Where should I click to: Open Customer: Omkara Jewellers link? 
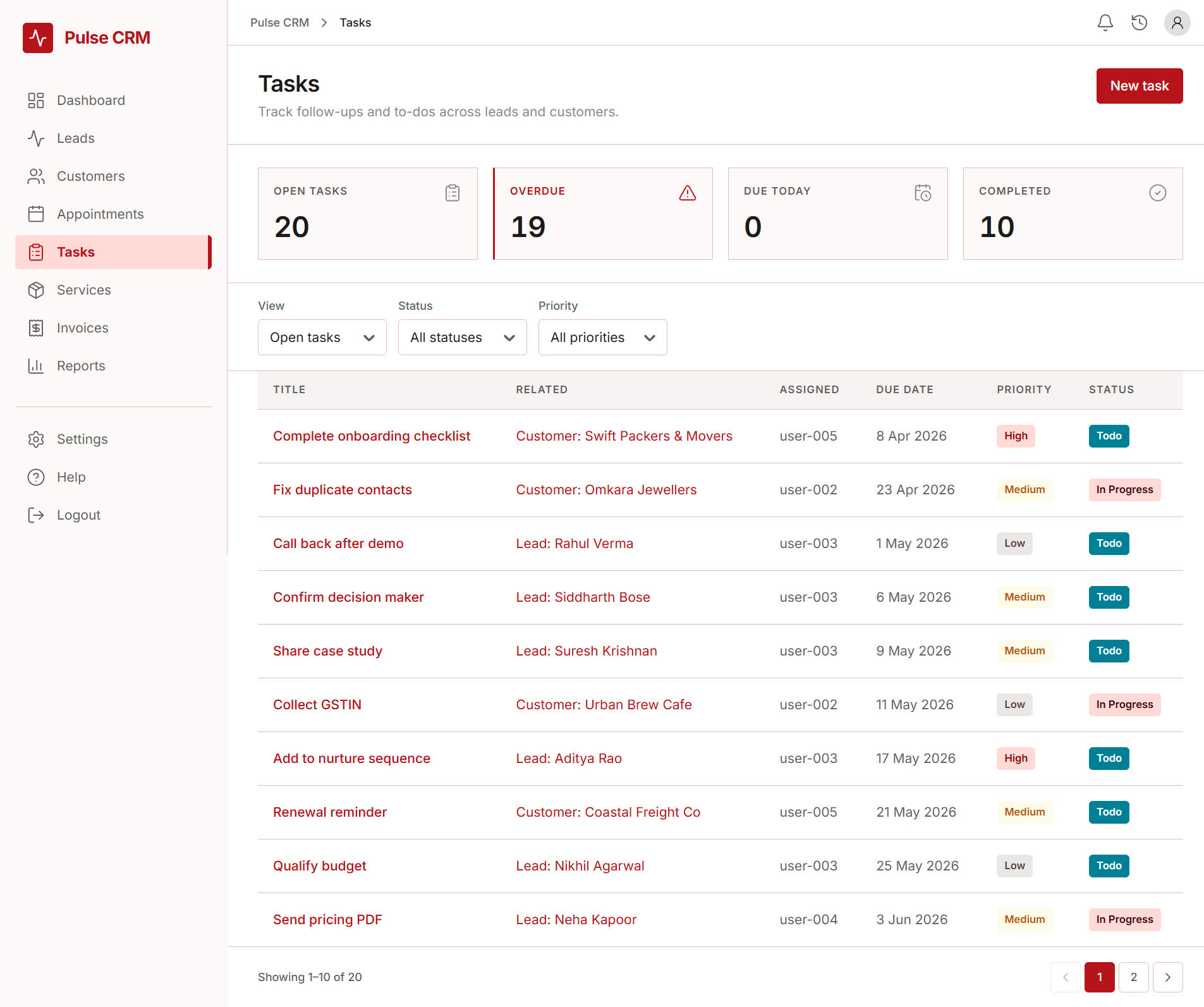[606, 490]
